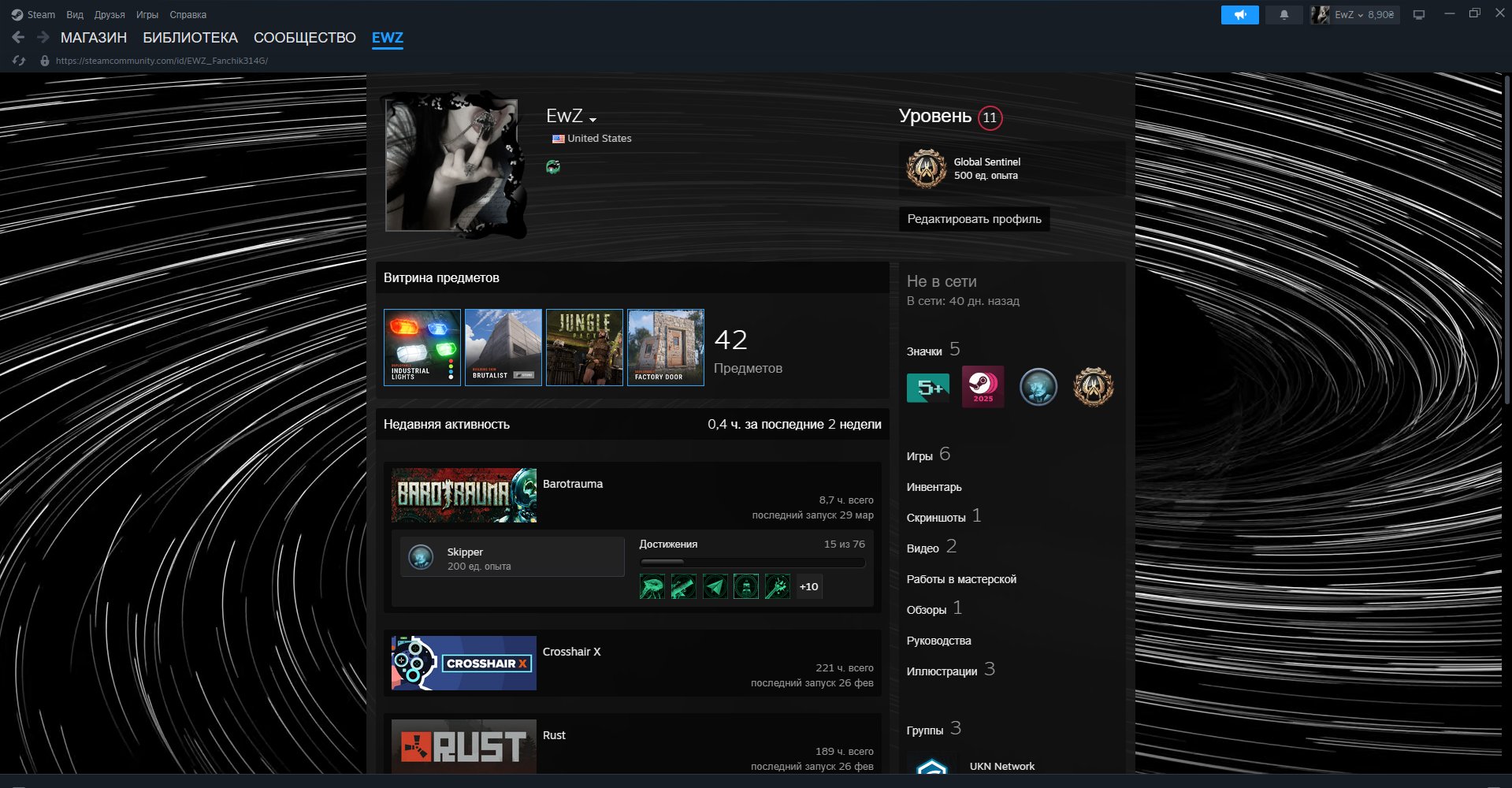This screenshot has height=788, width=1512.
Task: Click the profile URL address text
Action: [162, 61]
